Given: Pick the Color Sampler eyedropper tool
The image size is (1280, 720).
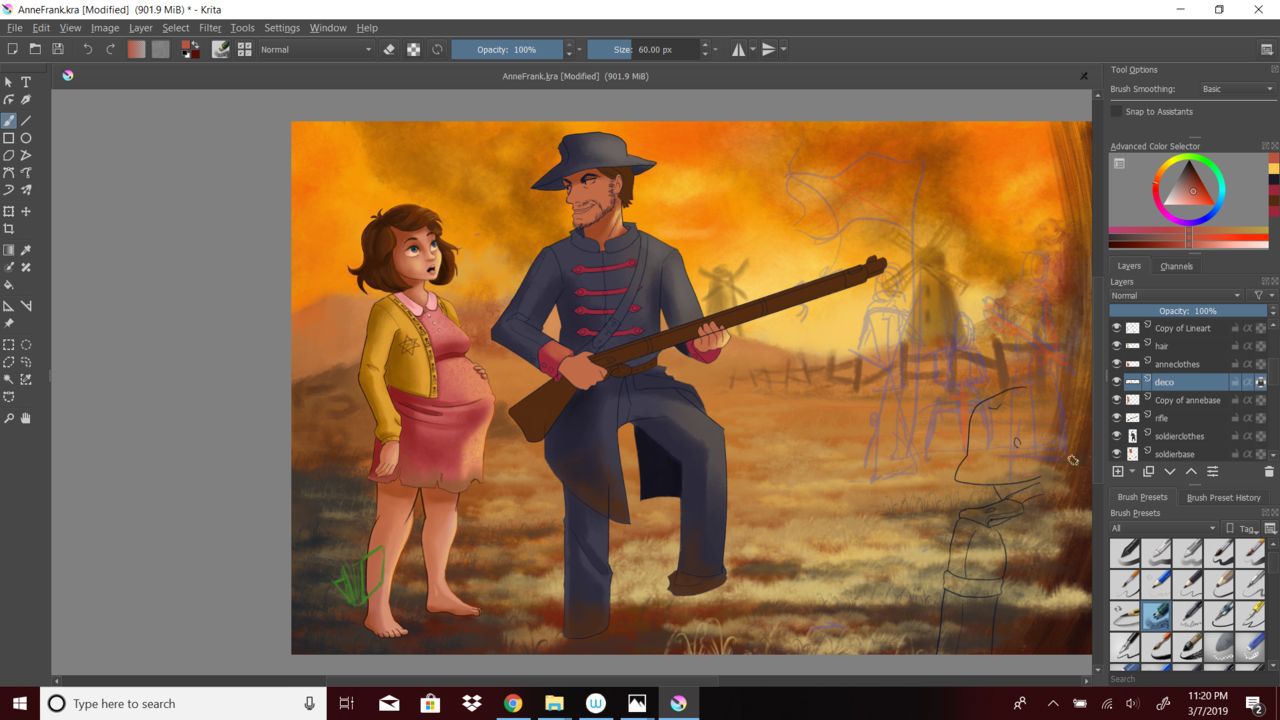Looking at the screenshot, I should pos(26,250).
